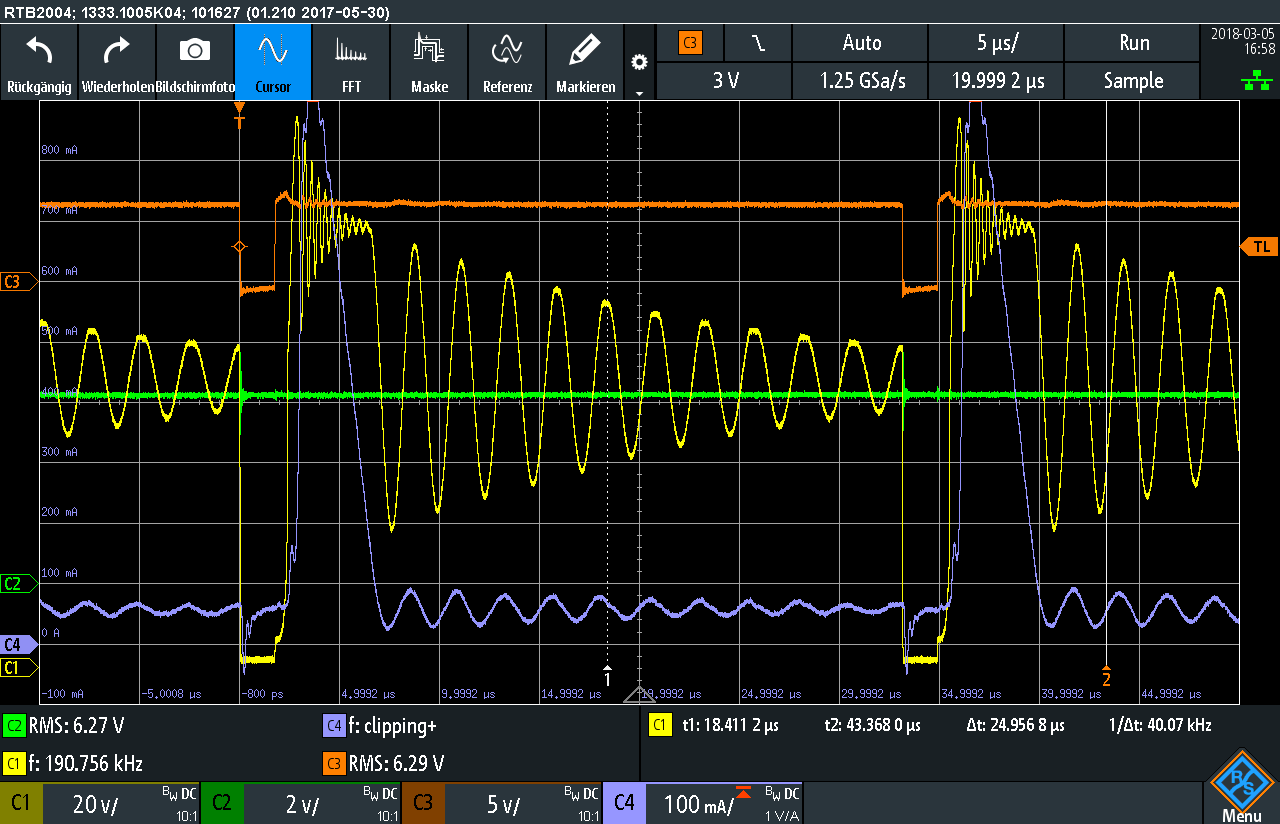Toggle channel C3 label in bottom bar

[x=423, y=802]
